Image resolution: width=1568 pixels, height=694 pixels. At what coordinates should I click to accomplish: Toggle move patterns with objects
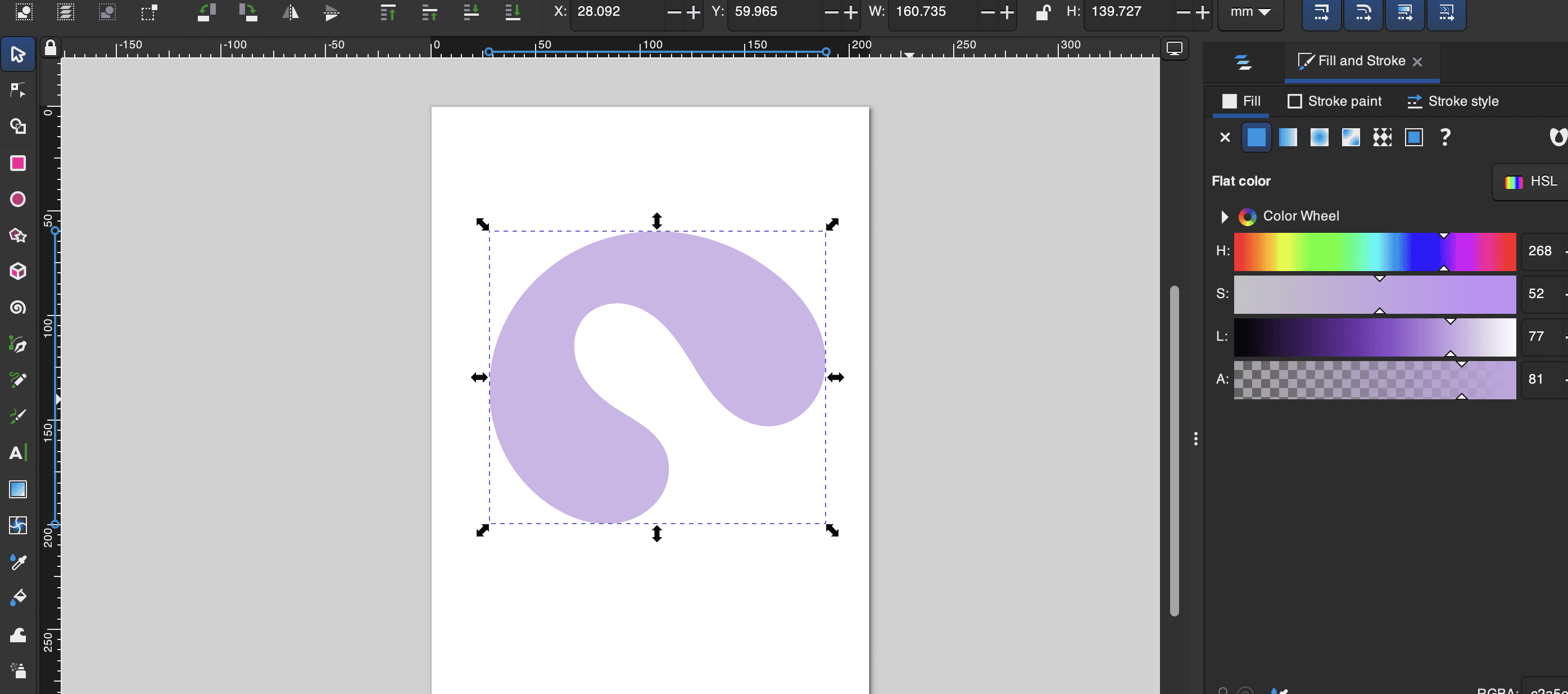pyautogui.click(x=1446, y=12)
